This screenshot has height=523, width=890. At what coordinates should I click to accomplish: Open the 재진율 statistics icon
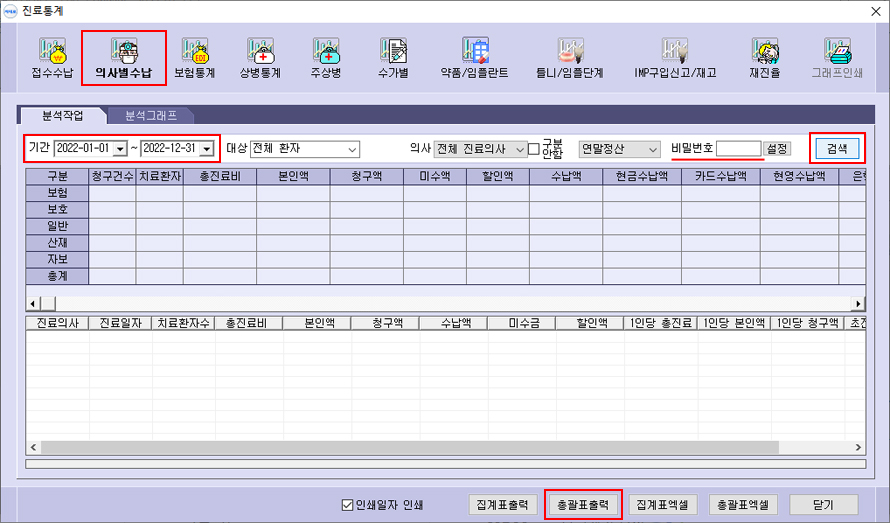pyautogui.click(x=765, y=58)
